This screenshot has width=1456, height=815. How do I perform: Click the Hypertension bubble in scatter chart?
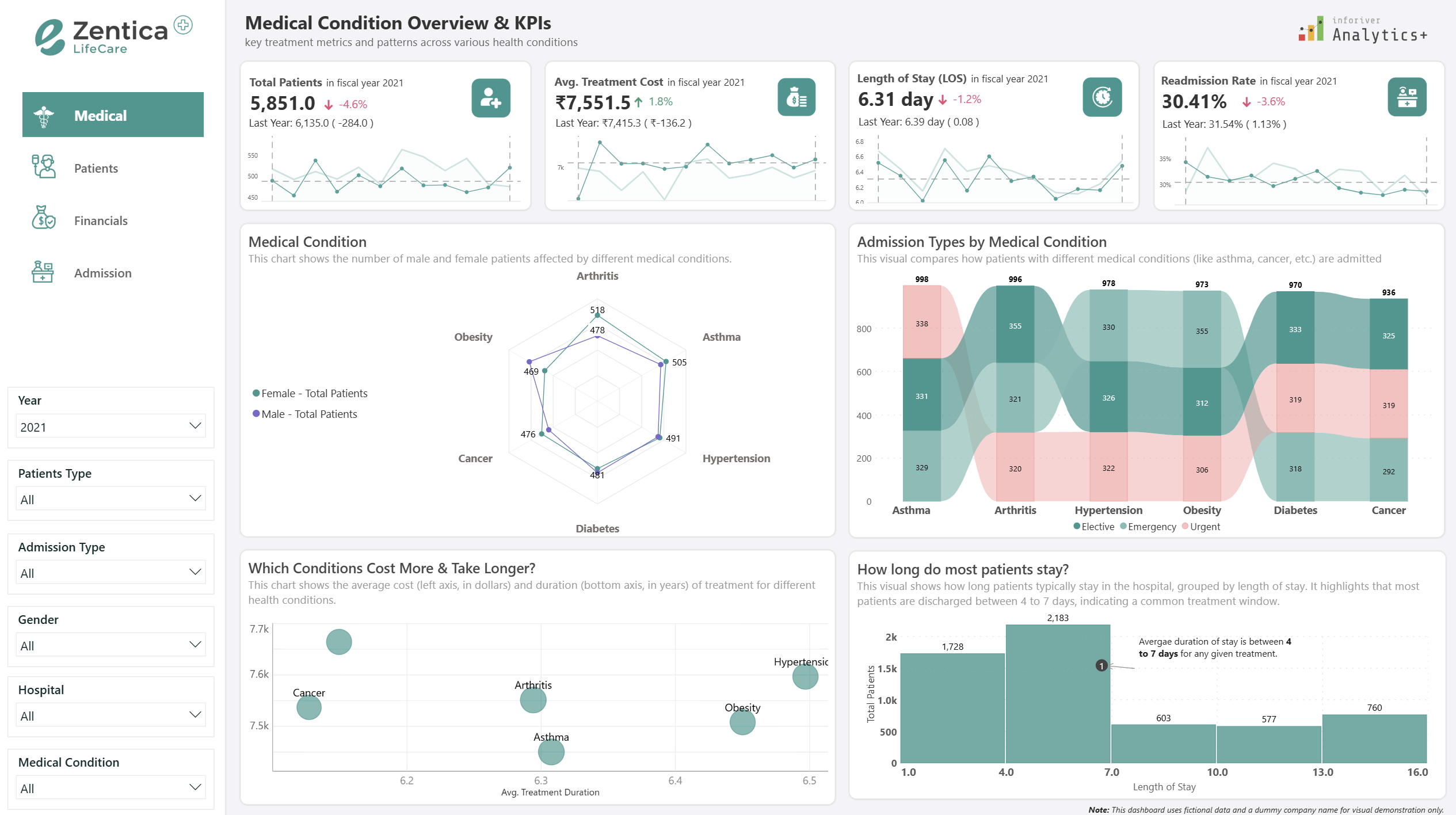805,676
